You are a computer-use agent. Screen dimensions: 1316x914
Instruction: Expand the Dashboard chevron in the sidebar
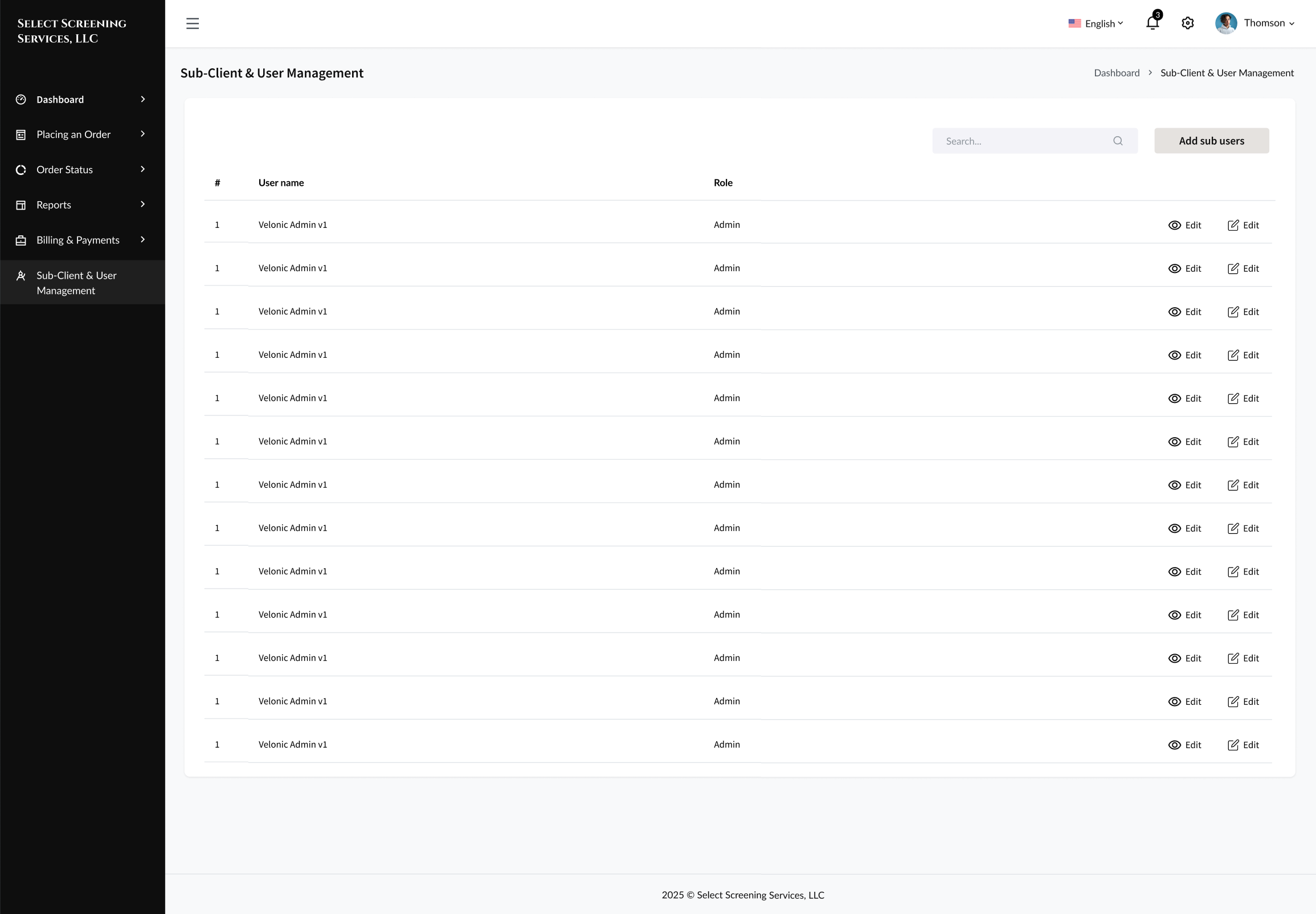pyautogui.click(x=142, y=99)
